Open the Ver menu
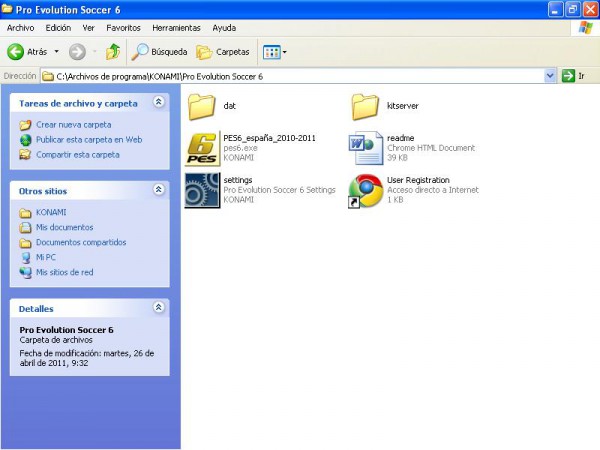The width and height of the screenshot is (600, 450). click(x=88, y=28)
